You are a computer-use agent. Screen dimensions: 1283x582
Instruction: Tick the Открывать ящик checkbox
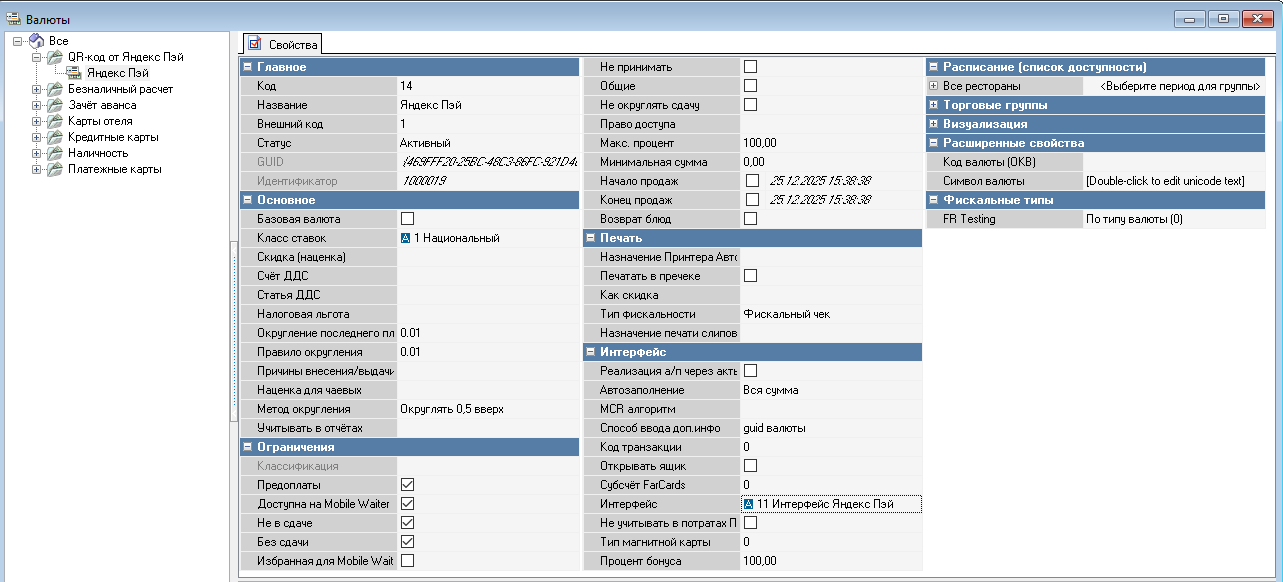click(750, 466)
